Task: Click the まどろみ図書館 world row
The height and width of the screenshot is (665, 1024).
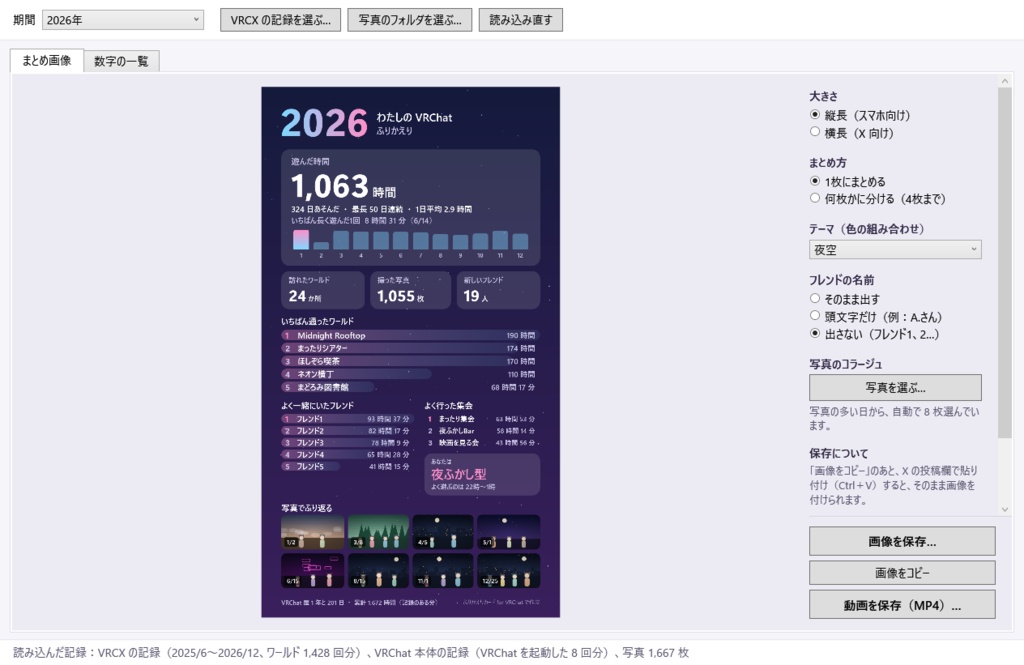Action: 410,387
